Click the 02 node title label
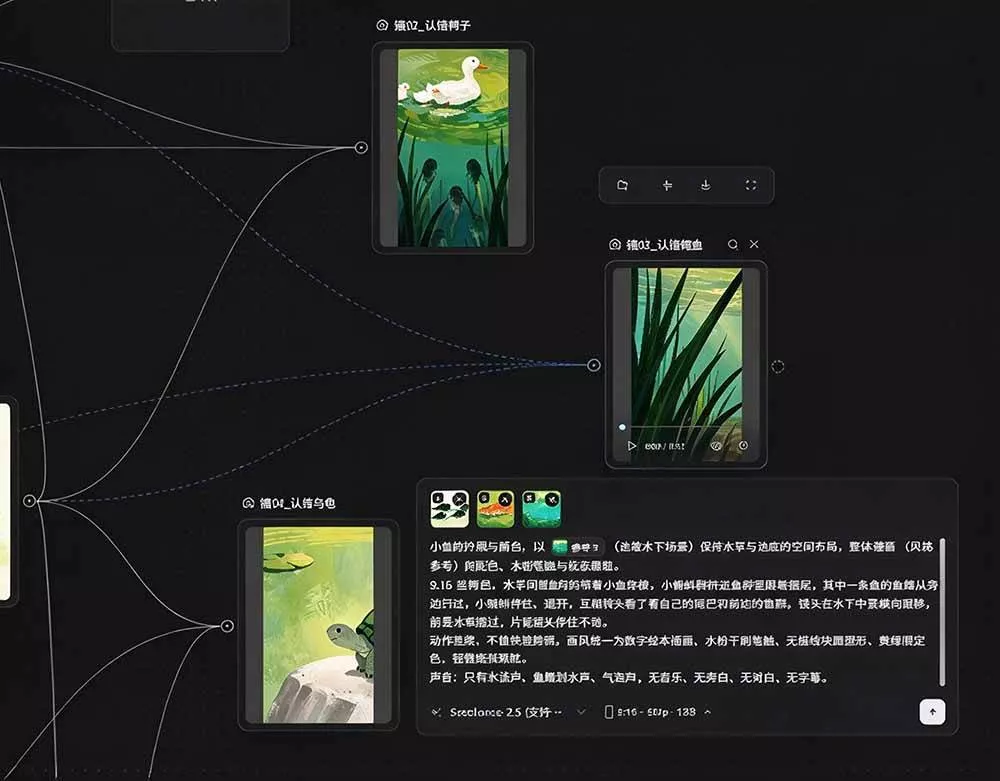 (432, 26)
